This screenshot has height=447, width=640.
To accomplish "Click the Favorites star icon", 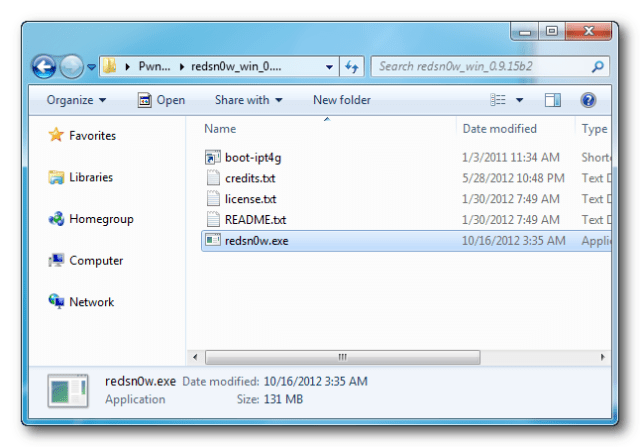I will coord(56,135).
